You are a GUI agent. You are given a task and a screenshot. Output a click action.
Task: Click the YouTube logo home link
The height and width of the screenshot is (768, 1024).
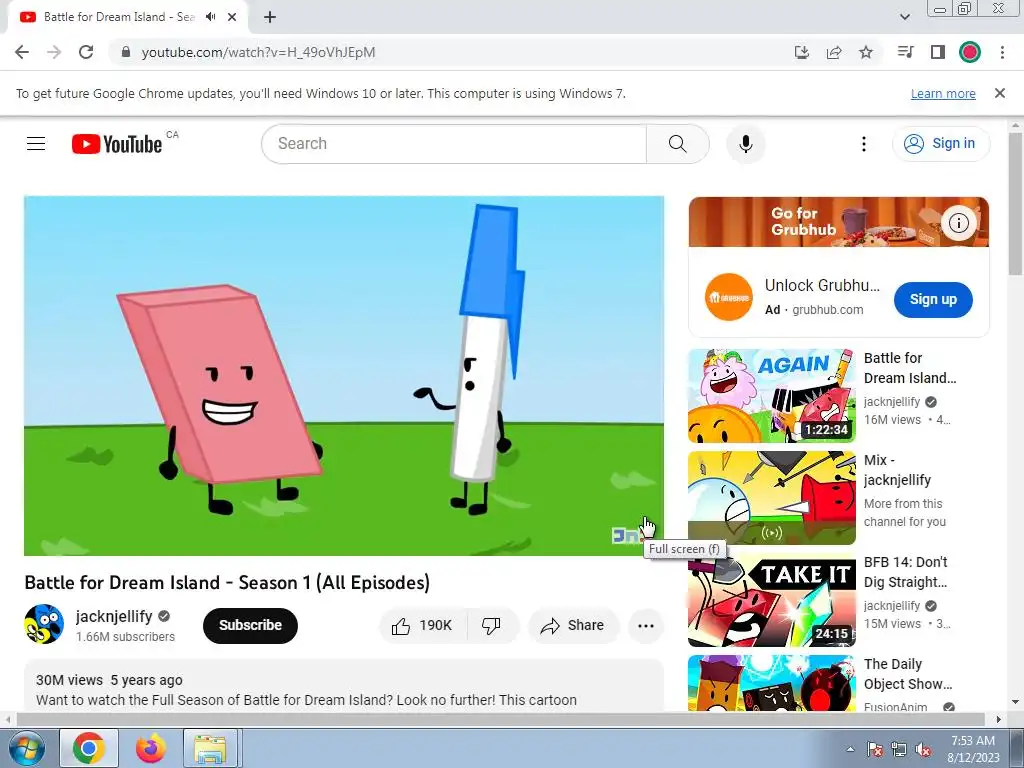(117, 144)
